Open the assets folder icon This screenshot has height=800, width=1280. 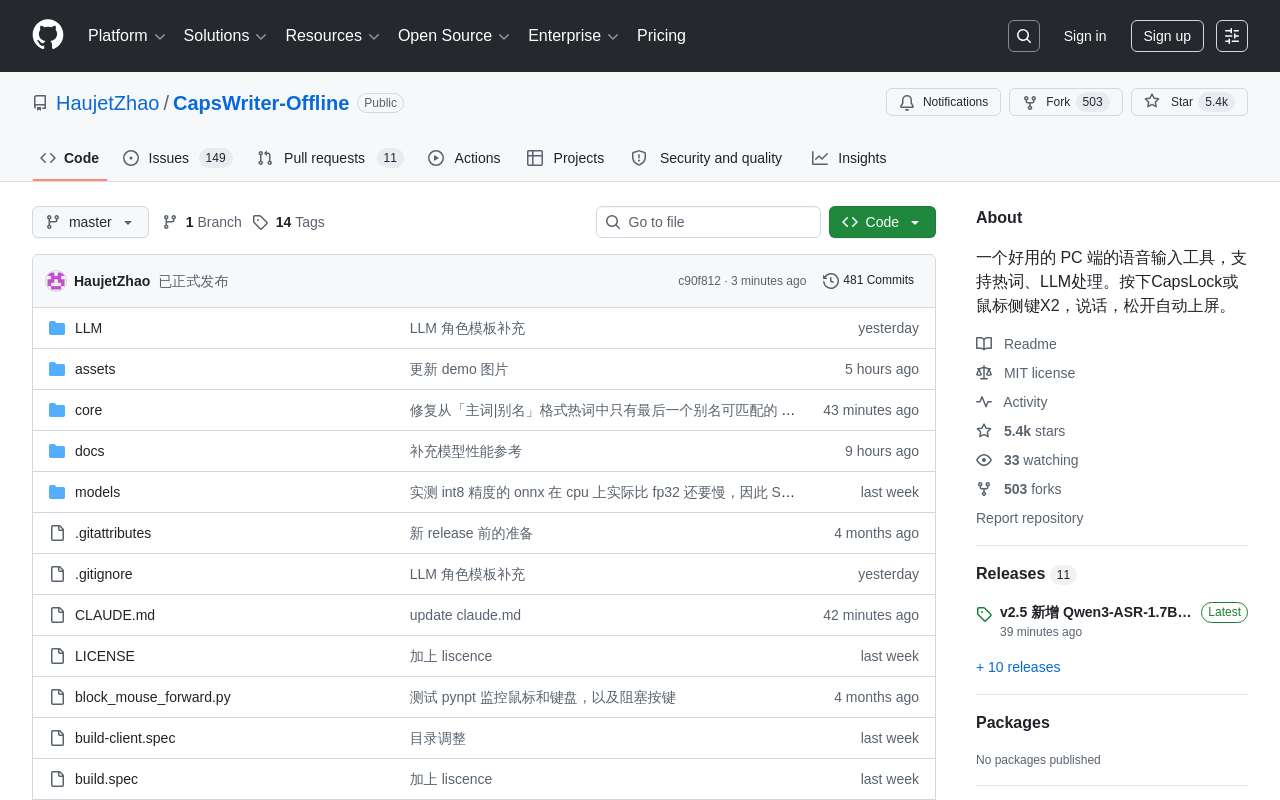[57, 369]
